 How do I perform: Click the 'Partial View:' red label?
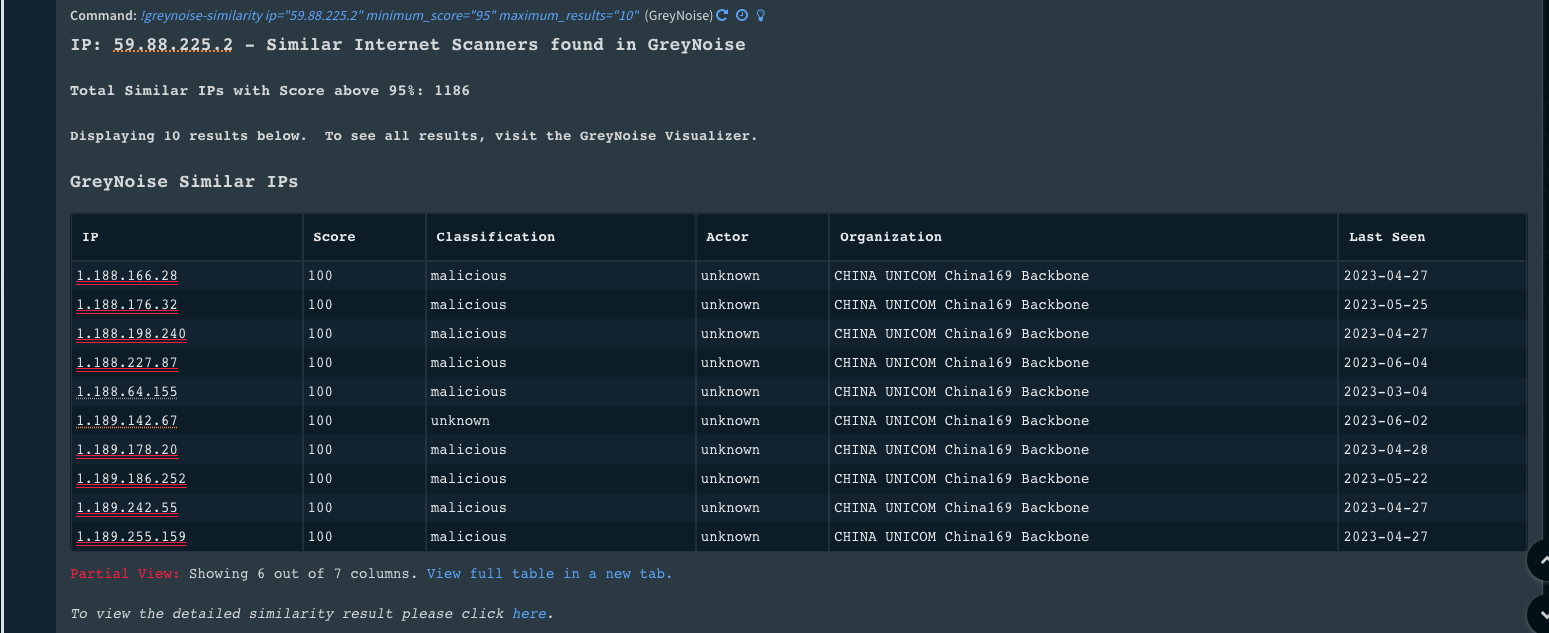click(x=125, y=574)
